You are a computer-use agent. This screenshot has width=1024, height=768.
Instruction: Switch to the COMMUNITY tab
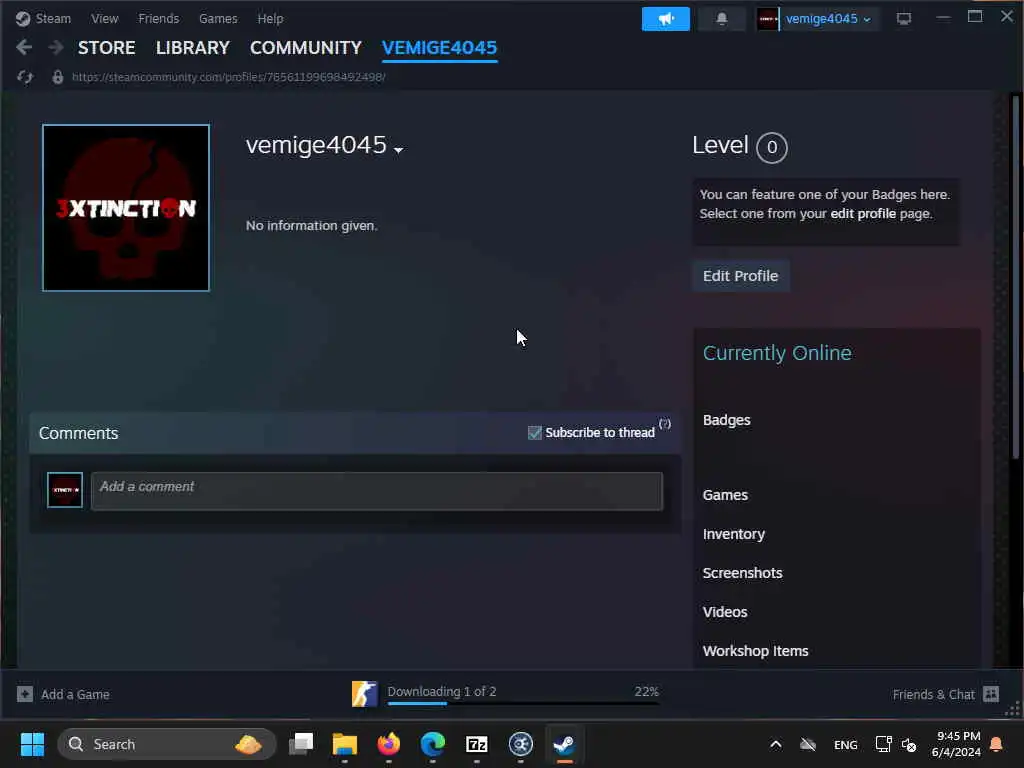pyautogui.click(x=306, y=48)
